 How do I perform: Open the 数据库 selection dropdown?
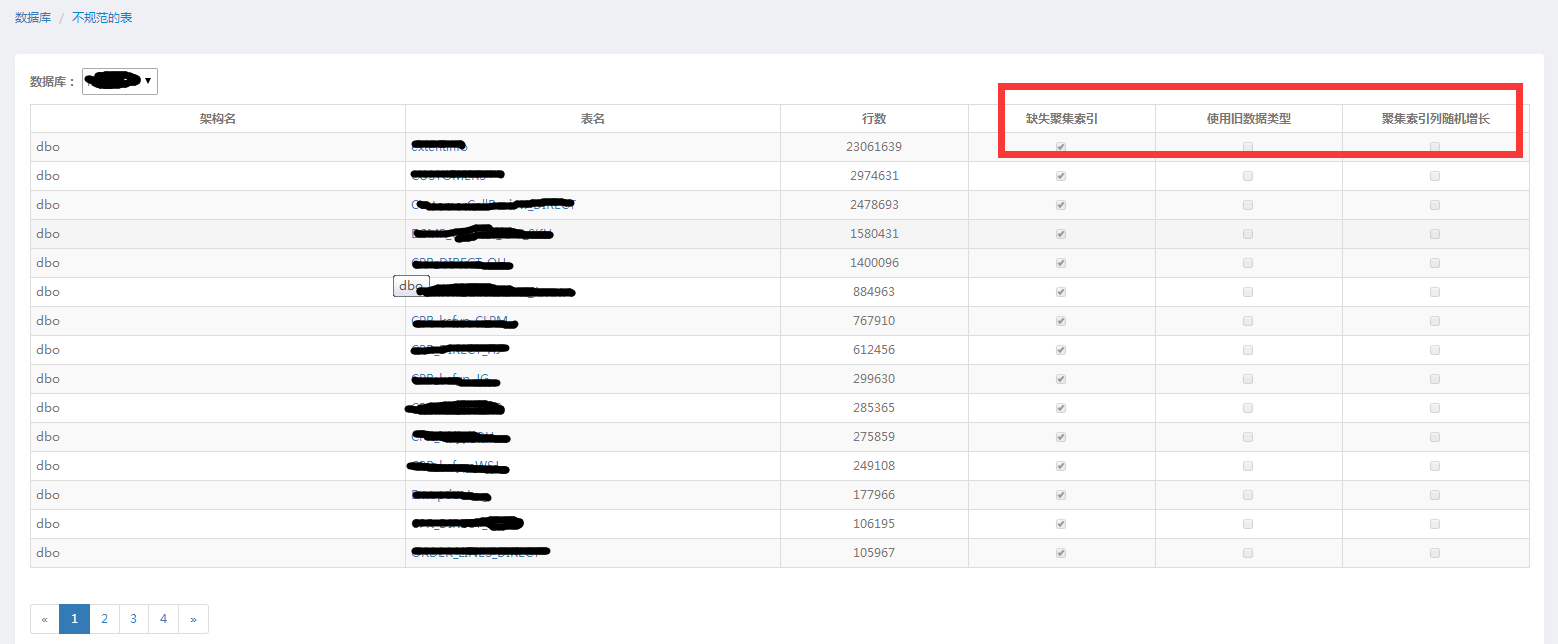tap(120, 81)
